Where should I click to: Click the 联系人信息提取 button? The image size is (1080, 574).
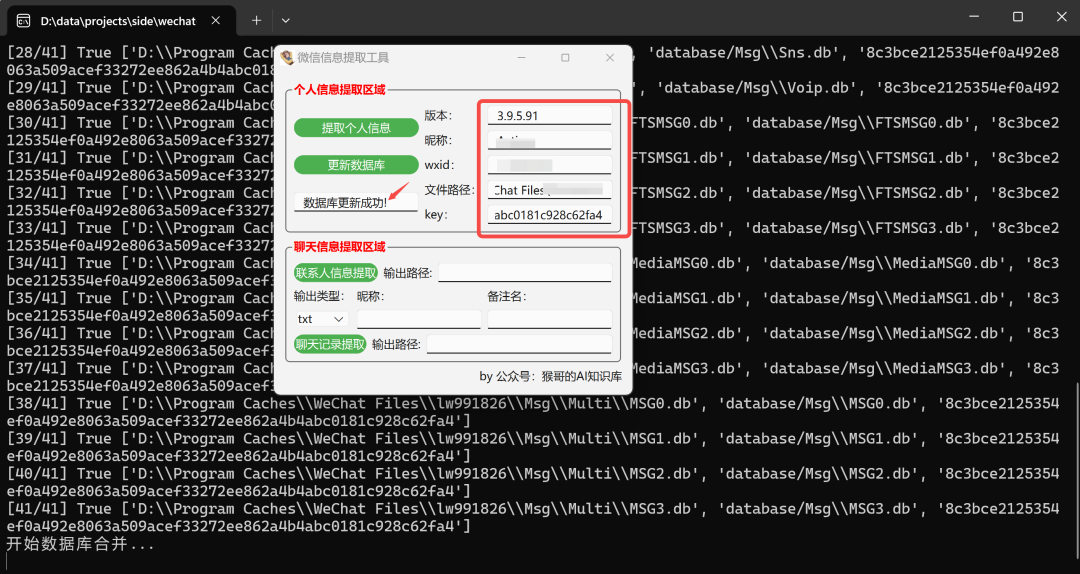point(336,273)
